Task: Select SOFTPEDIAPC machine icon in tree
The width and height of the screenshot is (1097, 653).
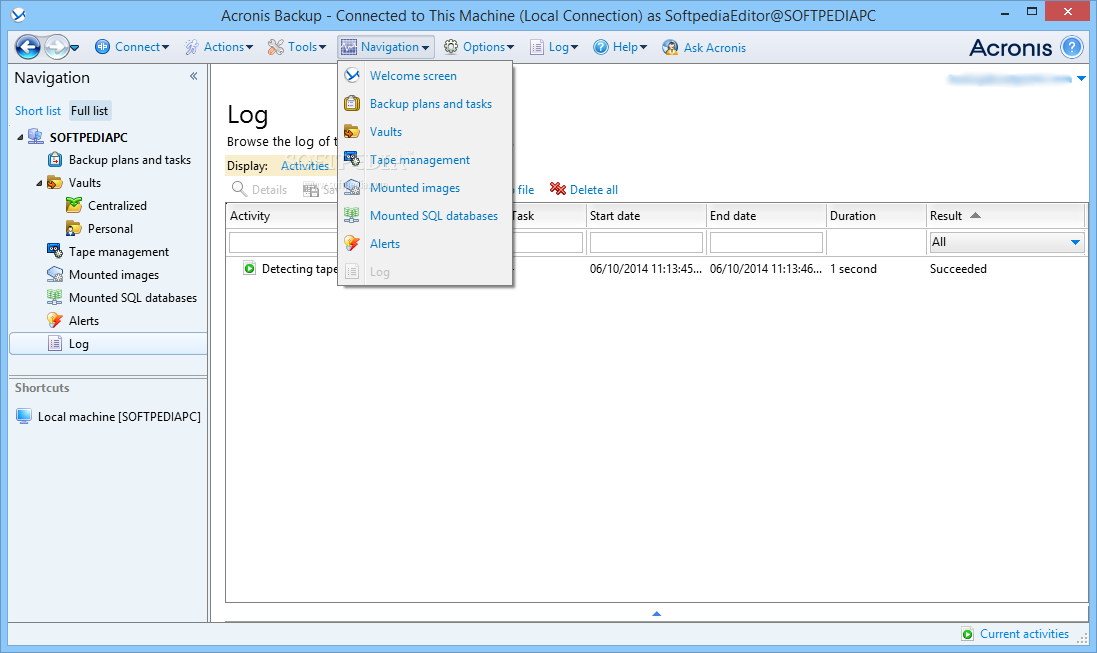Action: click(36, 136)
